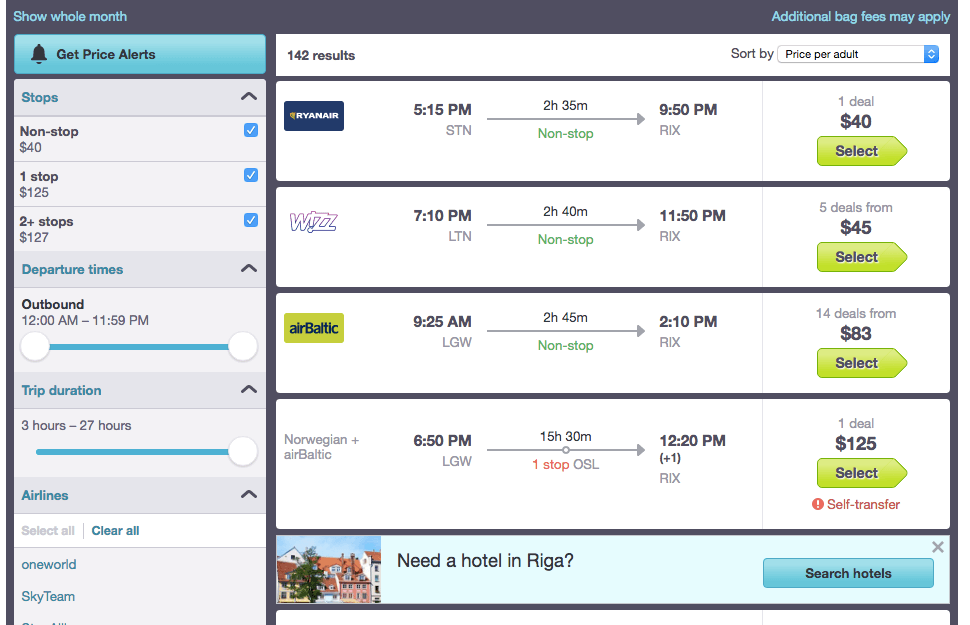Uncheck the 1 stop filter checkbox

tap(251, 175)
